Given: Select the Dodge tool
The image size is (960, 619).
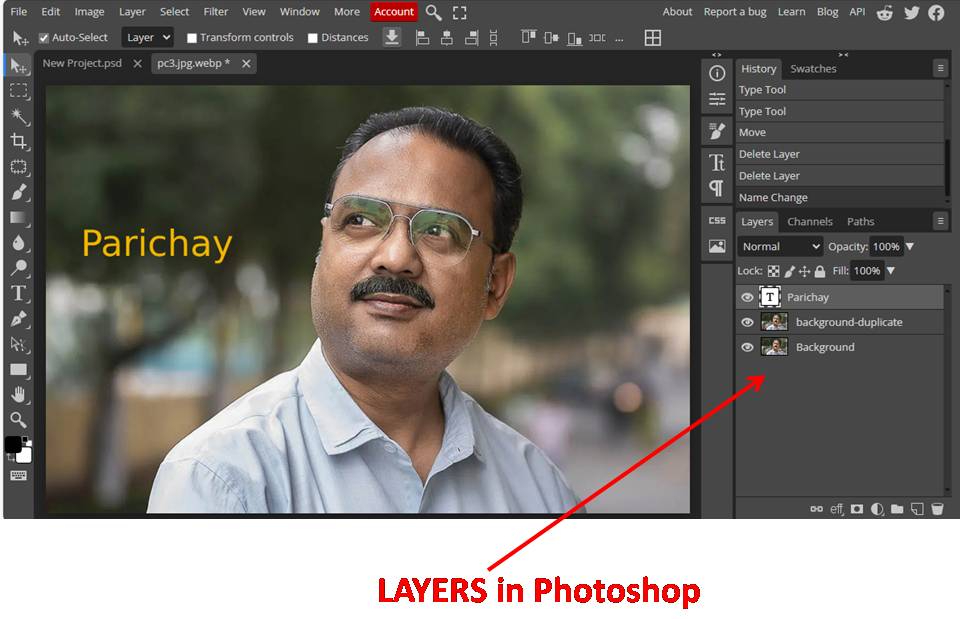Looking at the screenshot, I should [x=19, y=268].
